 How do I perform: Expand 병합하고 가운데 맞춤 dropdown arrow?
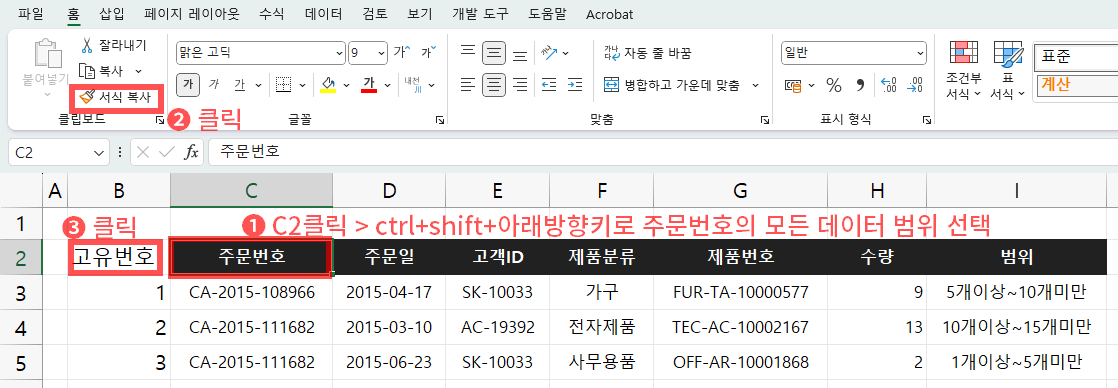pyautogui.click(x=755, y=85)
